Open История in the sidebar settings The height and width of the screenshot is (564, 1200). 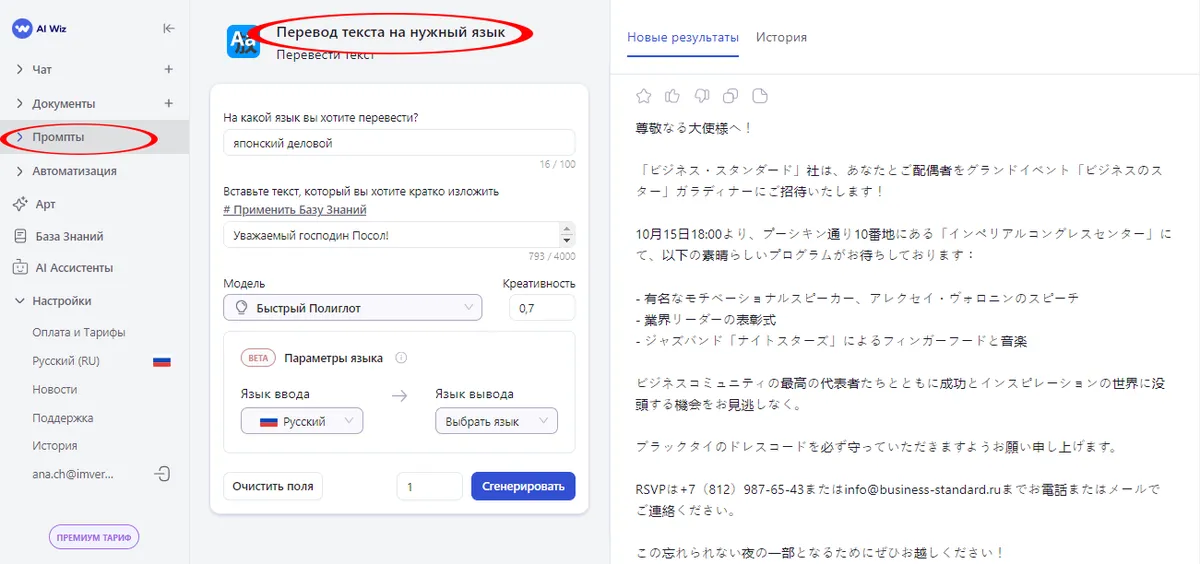click(x=55, y=446)
